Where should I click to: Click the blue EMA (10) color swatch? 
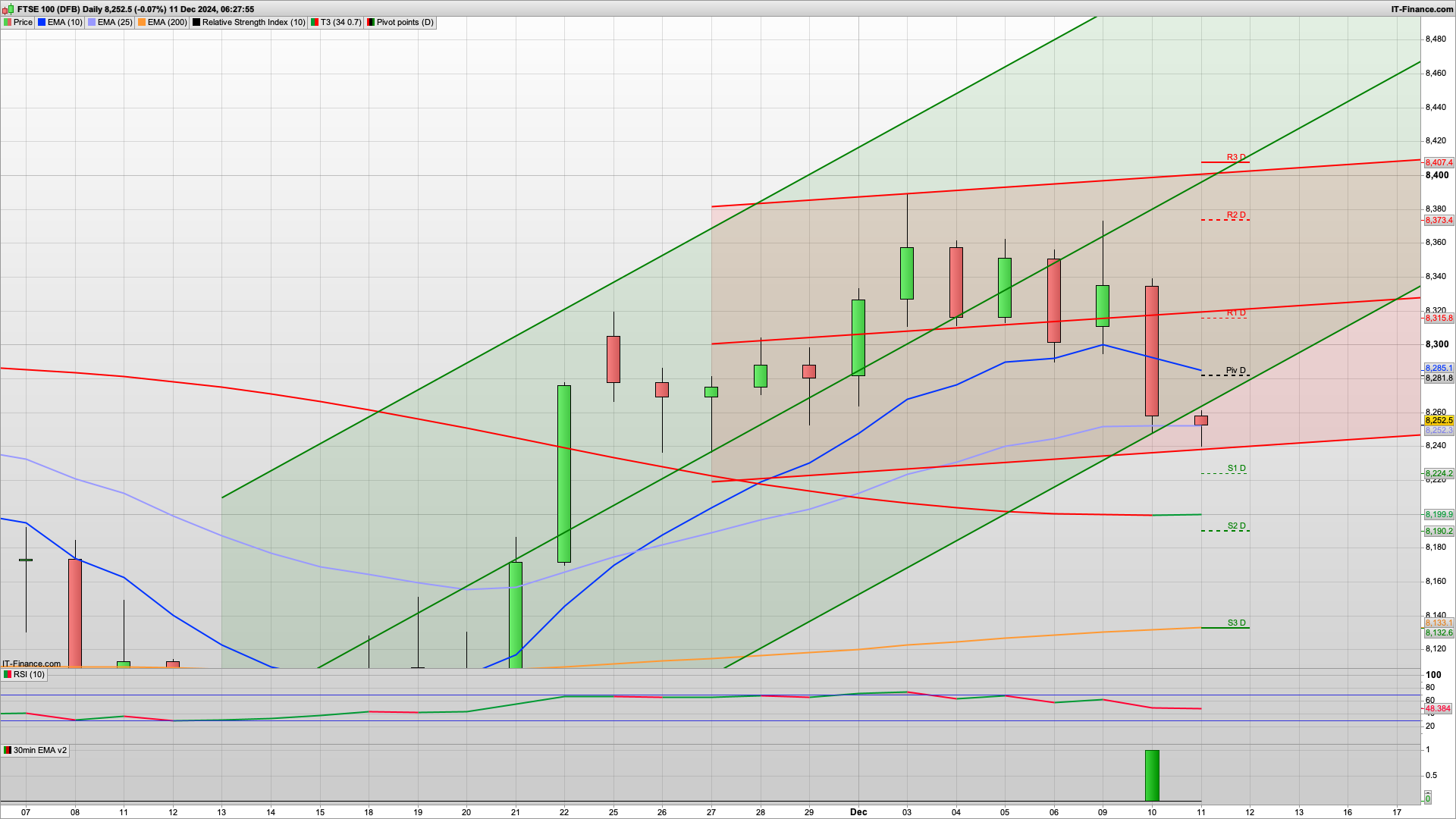coord(42,23)
